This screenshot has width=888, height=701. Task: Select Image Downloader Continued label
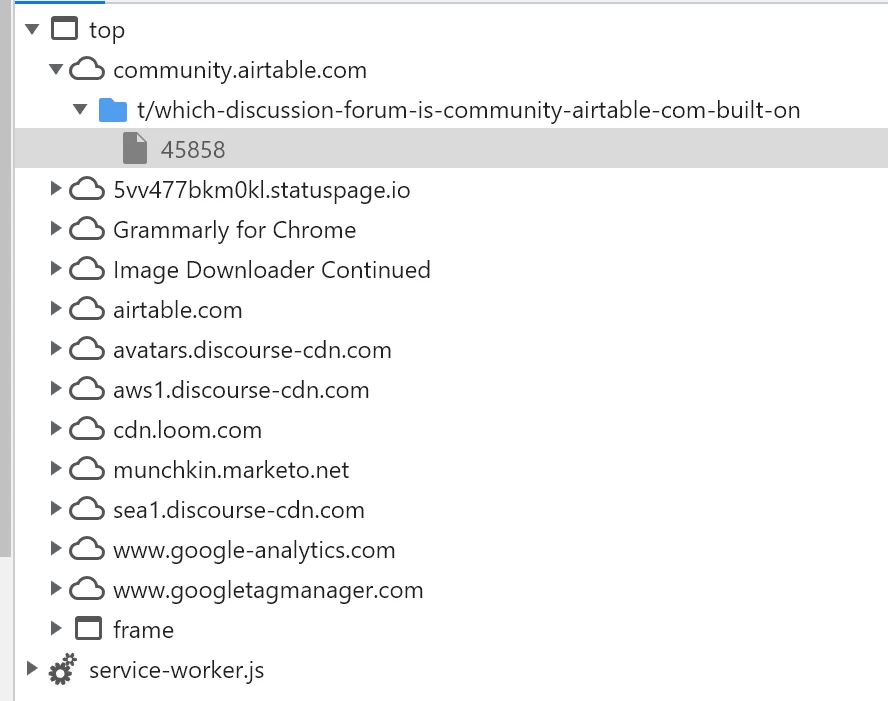[272, 270]
